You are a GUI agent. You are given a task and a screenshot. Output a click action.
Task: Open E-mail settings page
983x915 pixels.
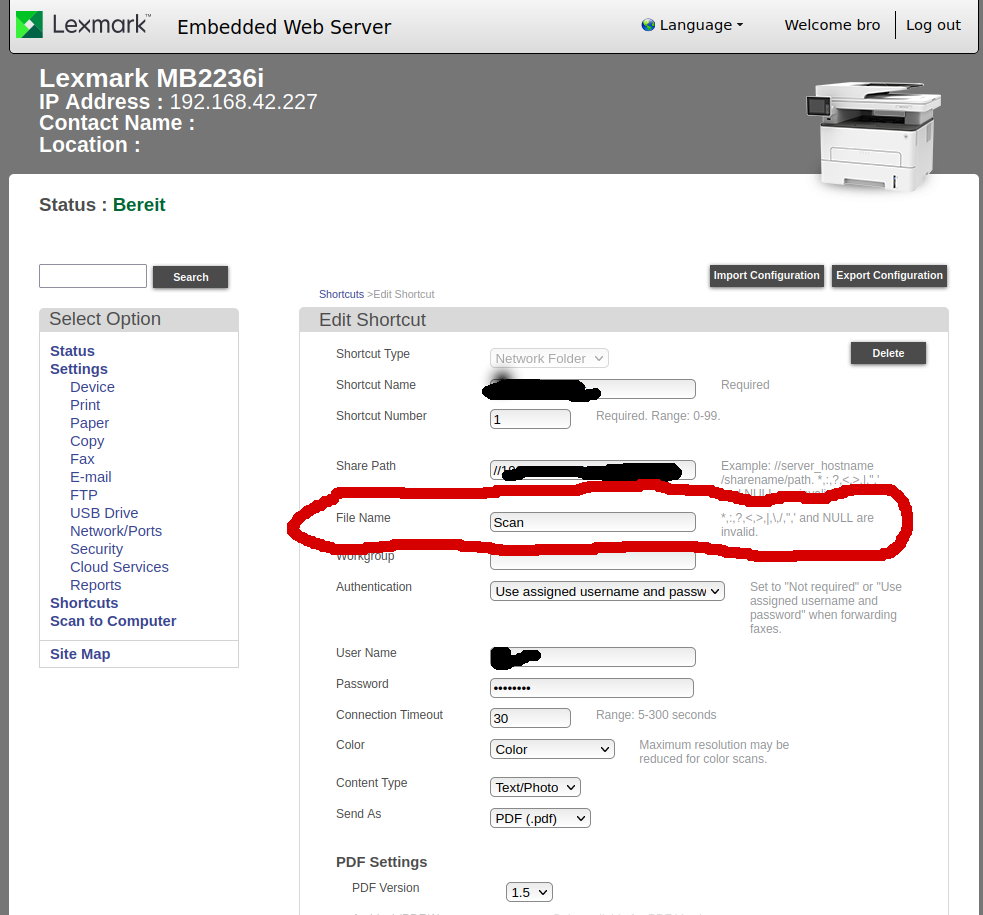(x=91, y=478)
